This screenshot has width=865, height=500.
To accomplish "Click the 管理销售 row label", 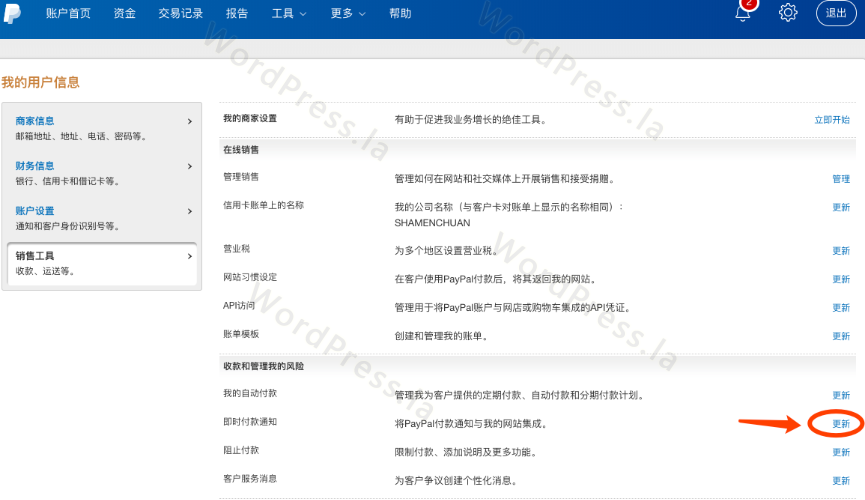I will 241,177.
